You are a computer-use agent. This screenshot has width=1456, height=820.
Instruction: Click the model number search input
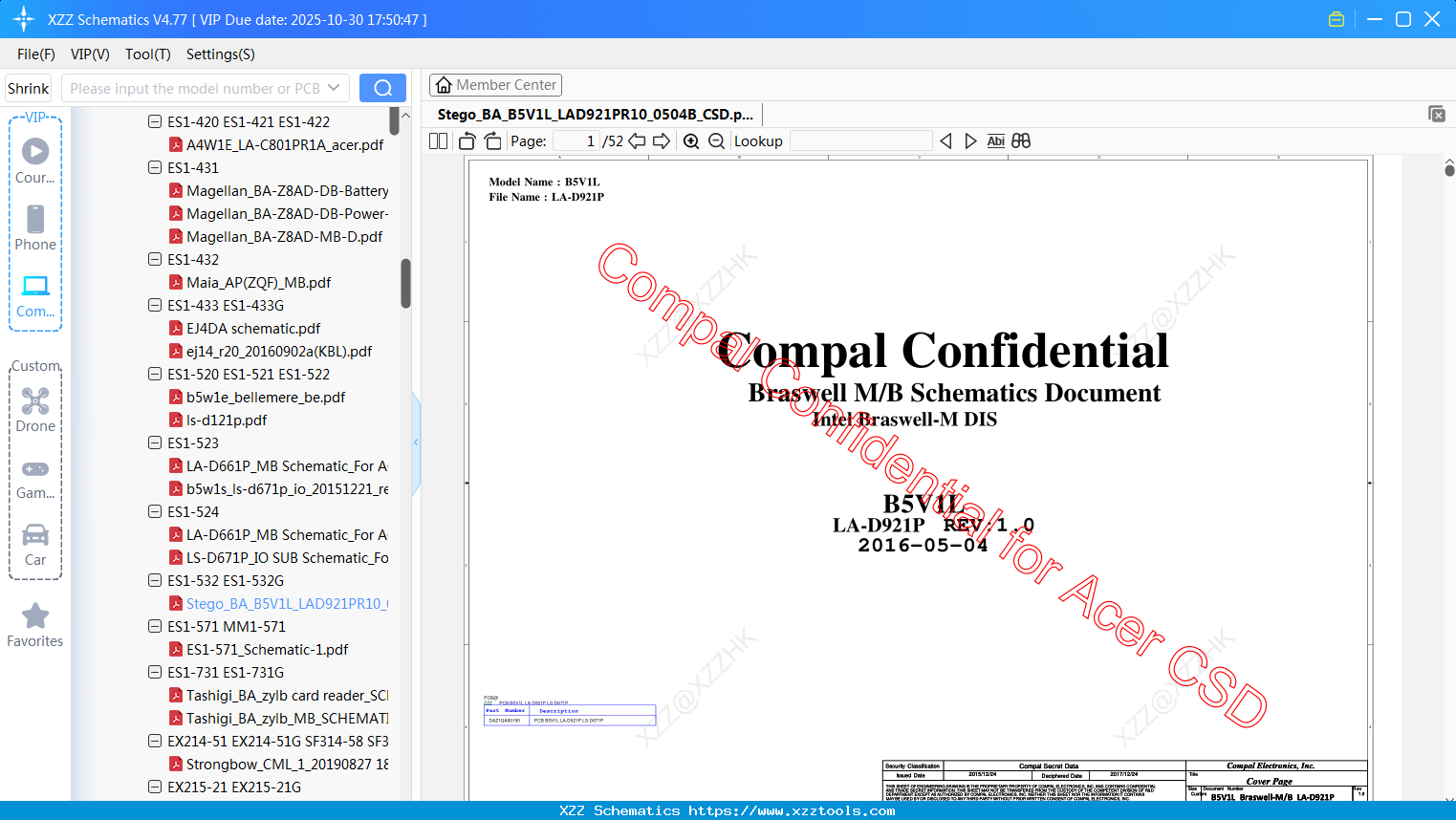[195, 88]
